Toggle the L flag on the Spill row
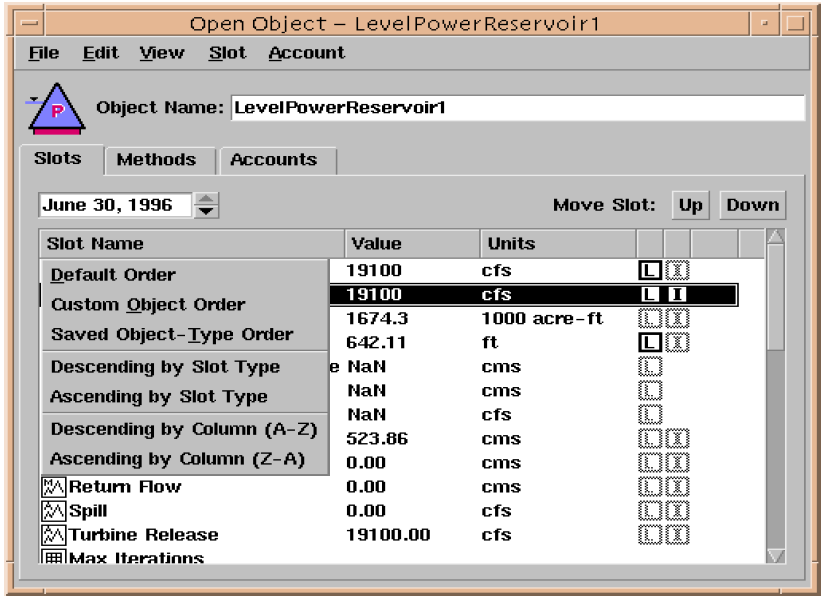The image size is (825, 599). click(x=650, y=511)
